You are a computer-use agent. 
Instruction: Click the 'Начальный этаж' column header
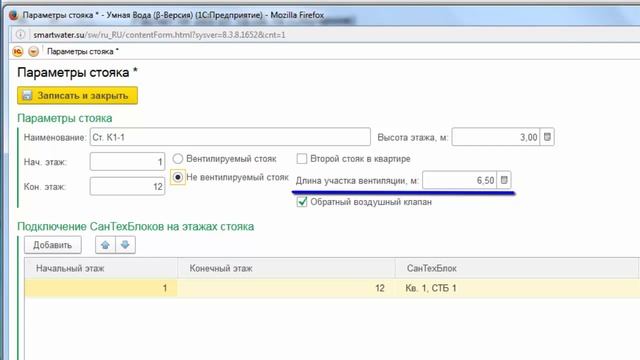(101, 268)
